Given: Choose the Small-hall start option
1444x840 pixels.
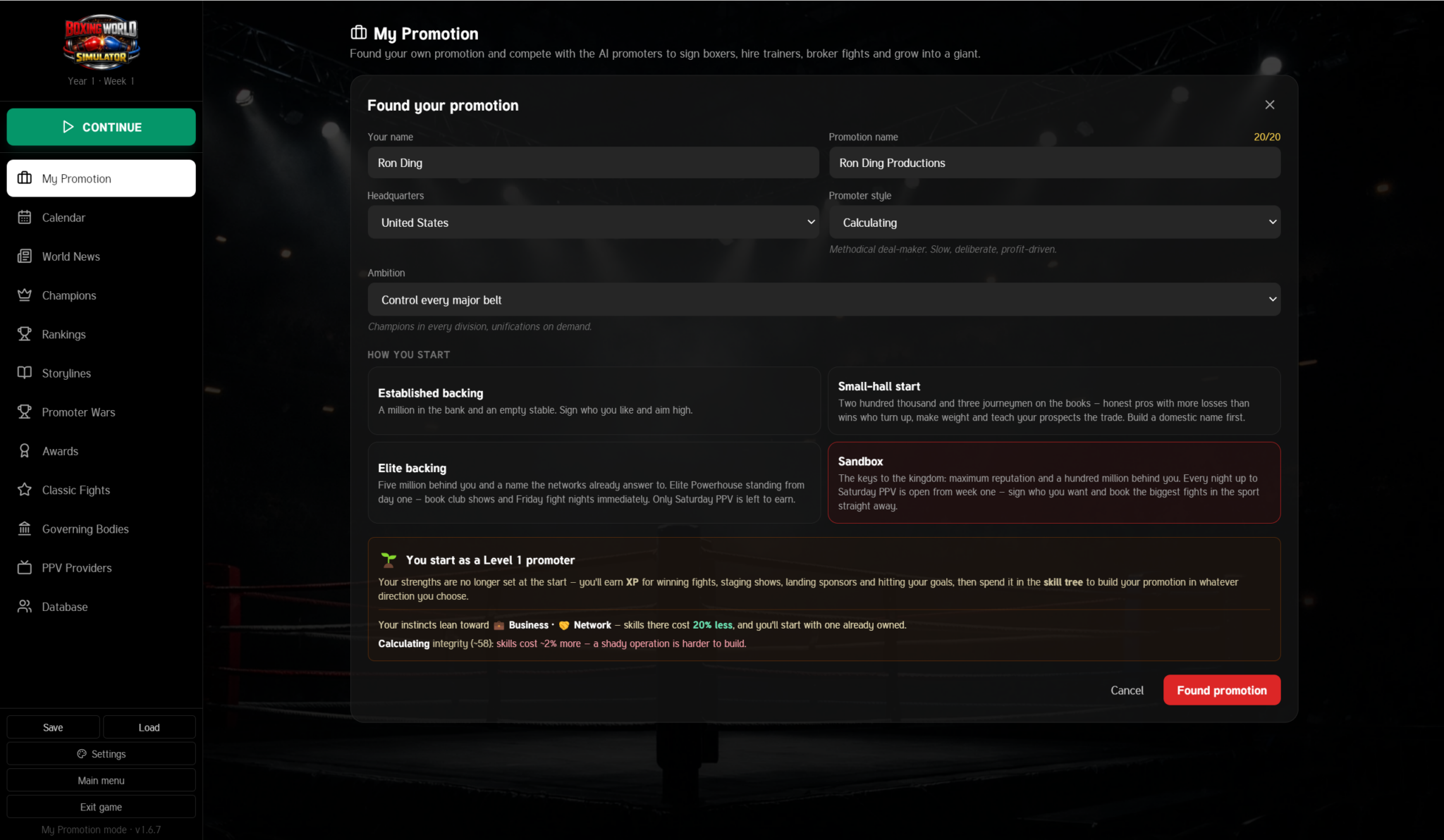Looking at the screenshot, I should click(1054, 400).
